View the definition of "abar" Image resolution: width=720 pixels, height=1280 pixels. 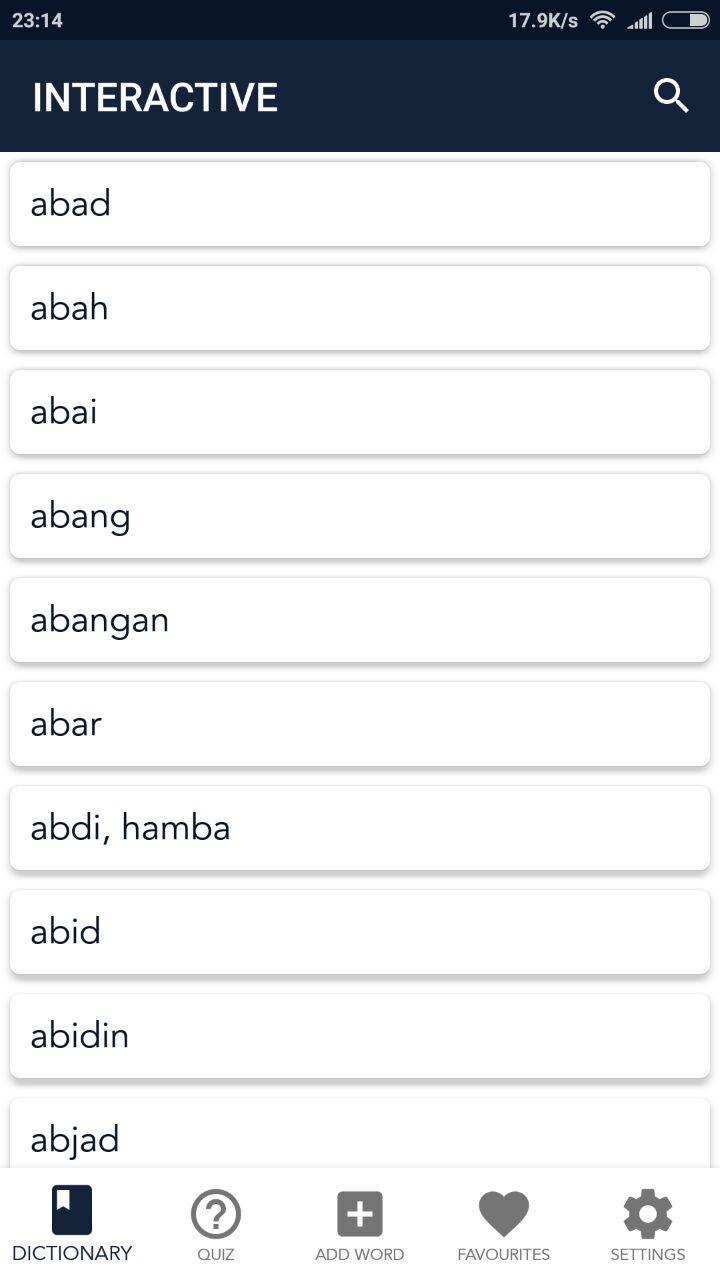tap(360, 724)
